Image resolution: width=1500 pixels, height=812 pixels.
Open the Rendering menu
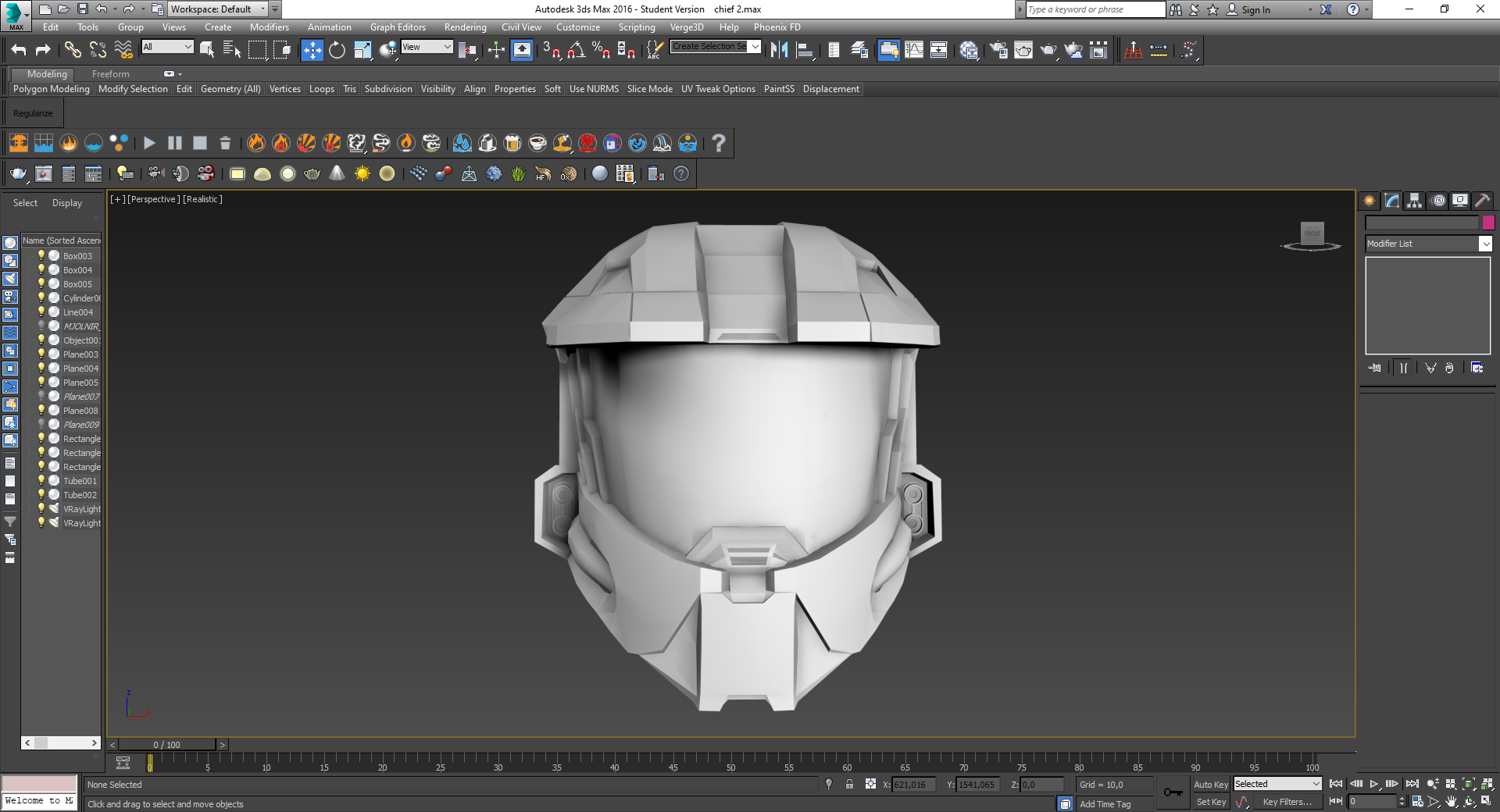465,27
